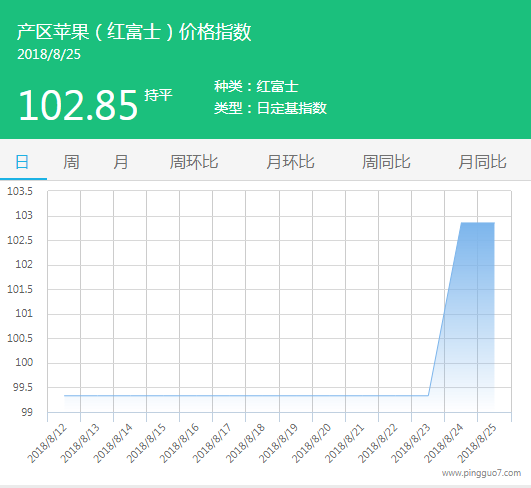The image size is (531, 488).
Task: Click the 2018/8/15 axis date label
Action: click(147, 443)
